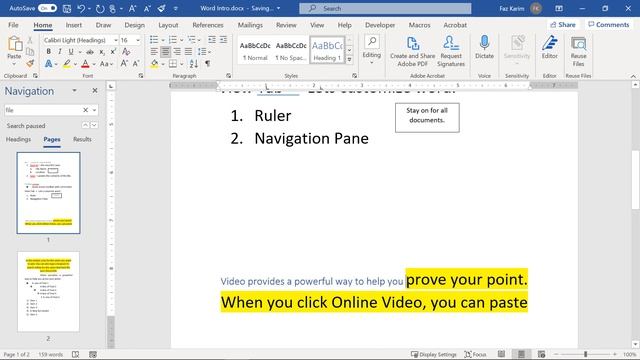Switch to the Design tab
The image size is (640, 360).
click(134, 25)
